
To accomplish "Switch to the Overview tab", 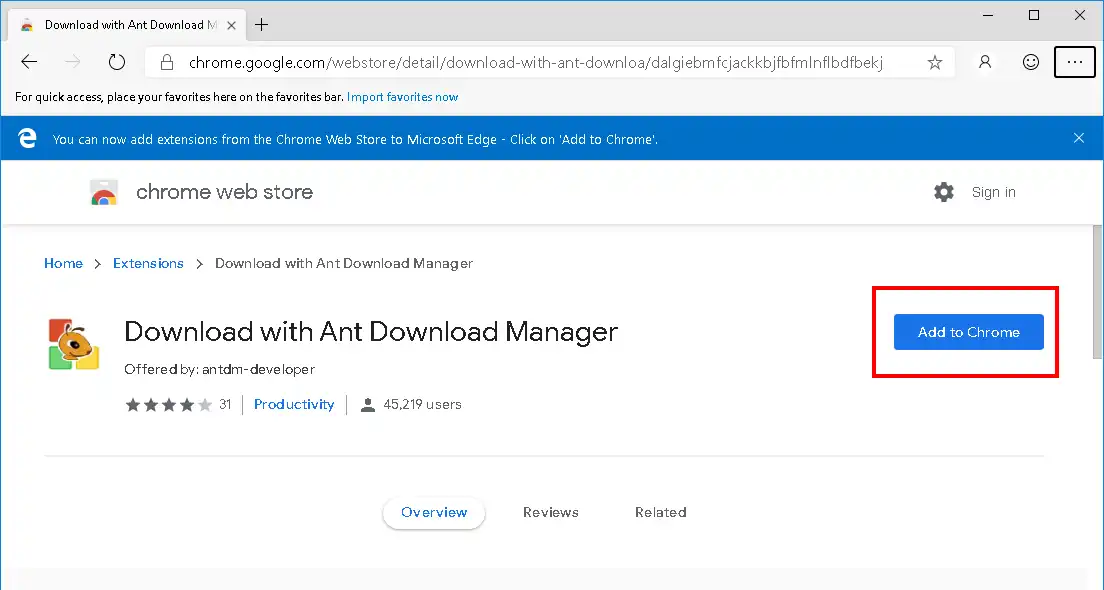I will tap(434, 513).
